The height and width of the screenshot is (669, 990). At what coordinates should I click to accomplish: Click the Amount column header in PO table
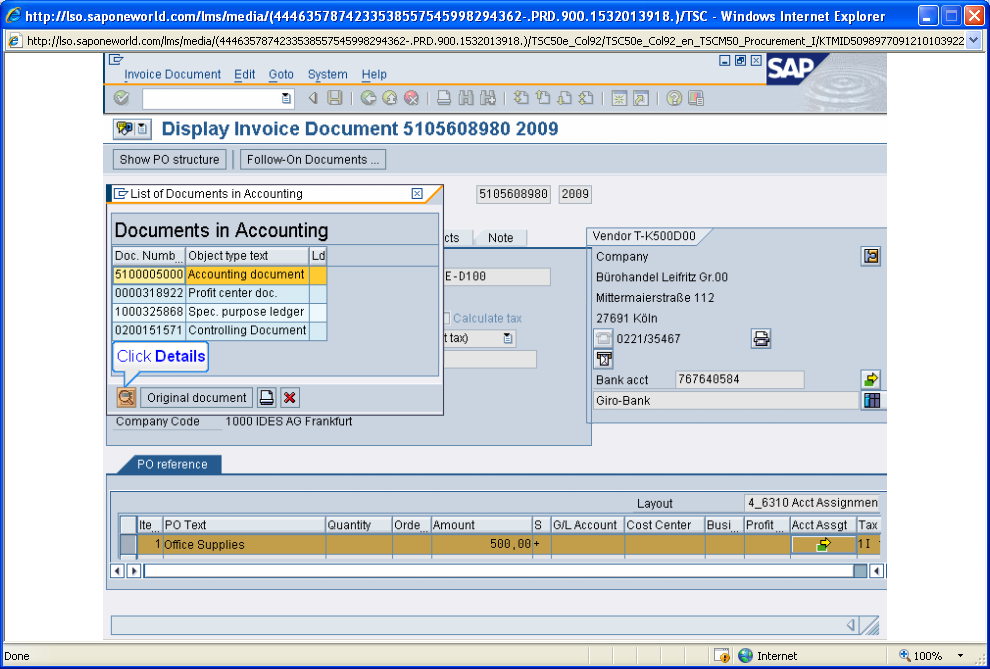coord(482,524)
